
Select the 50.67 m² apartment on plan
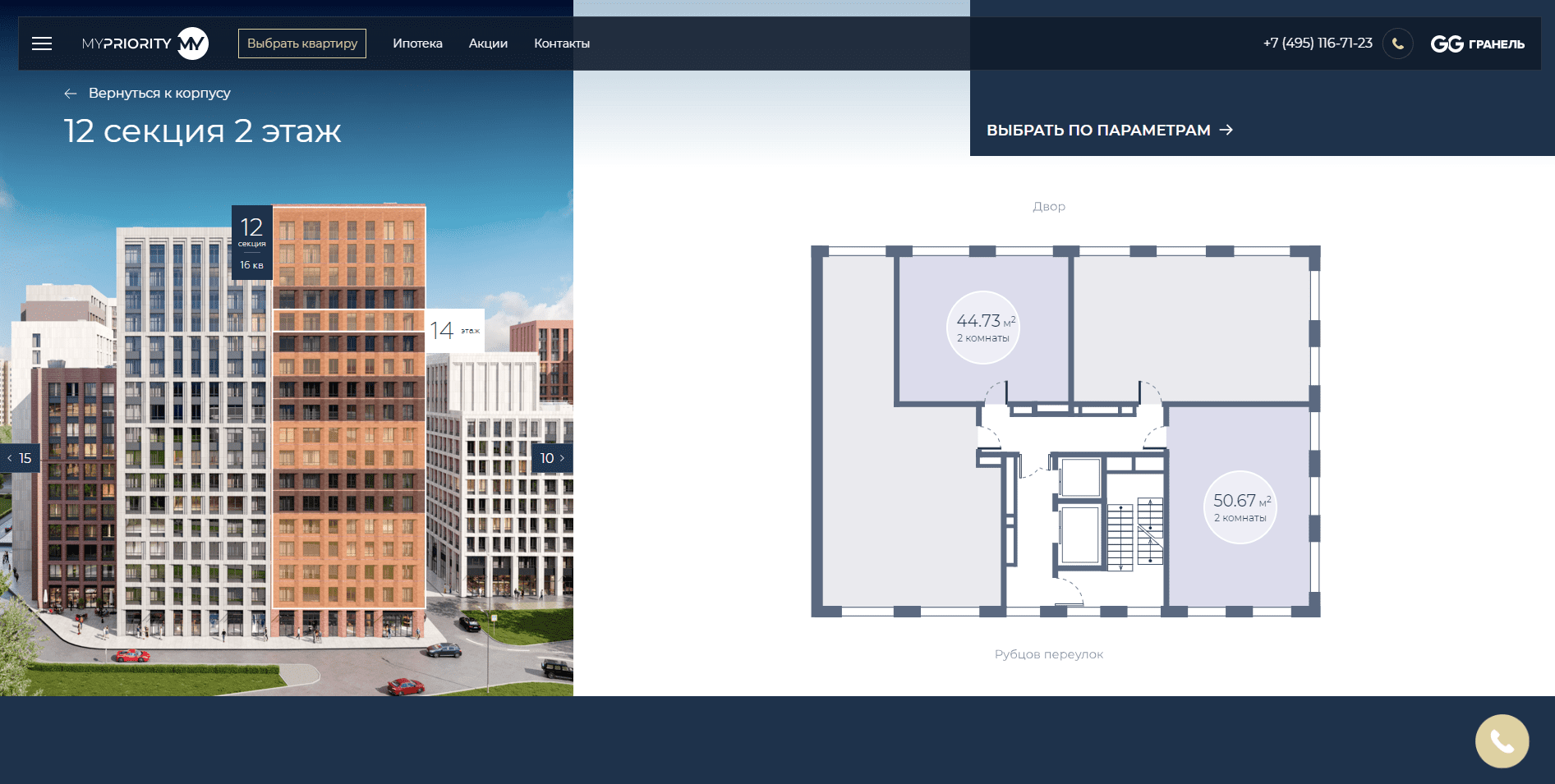coord(1240,507)
